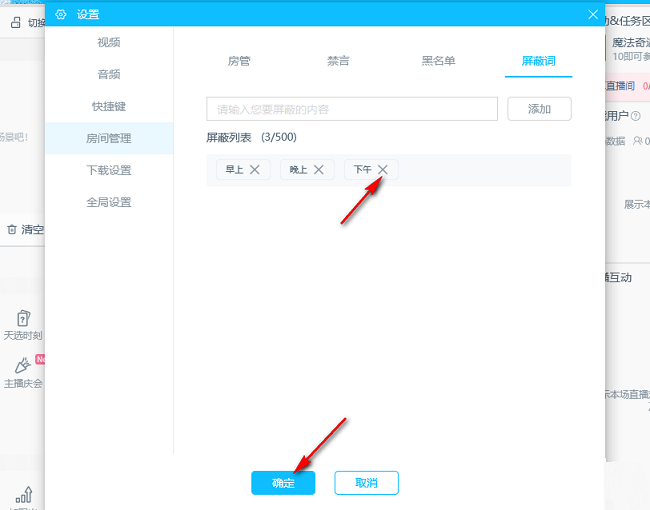
Task: Click the 清空 trash icon
Action: [x=12, y=229]
